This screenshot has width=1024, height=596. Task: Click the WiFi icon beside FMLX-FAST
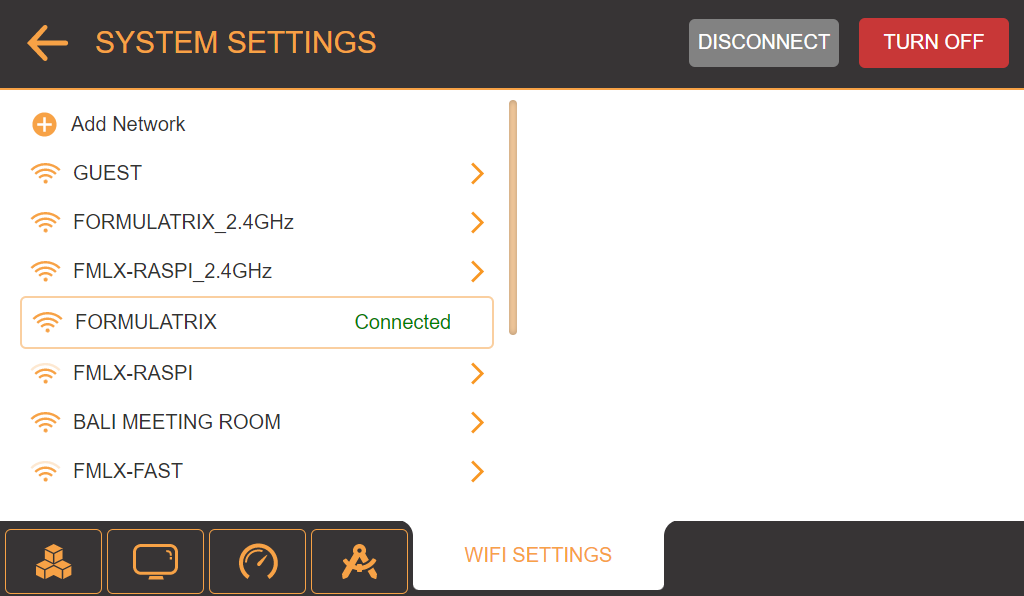(x=45, y=471)
